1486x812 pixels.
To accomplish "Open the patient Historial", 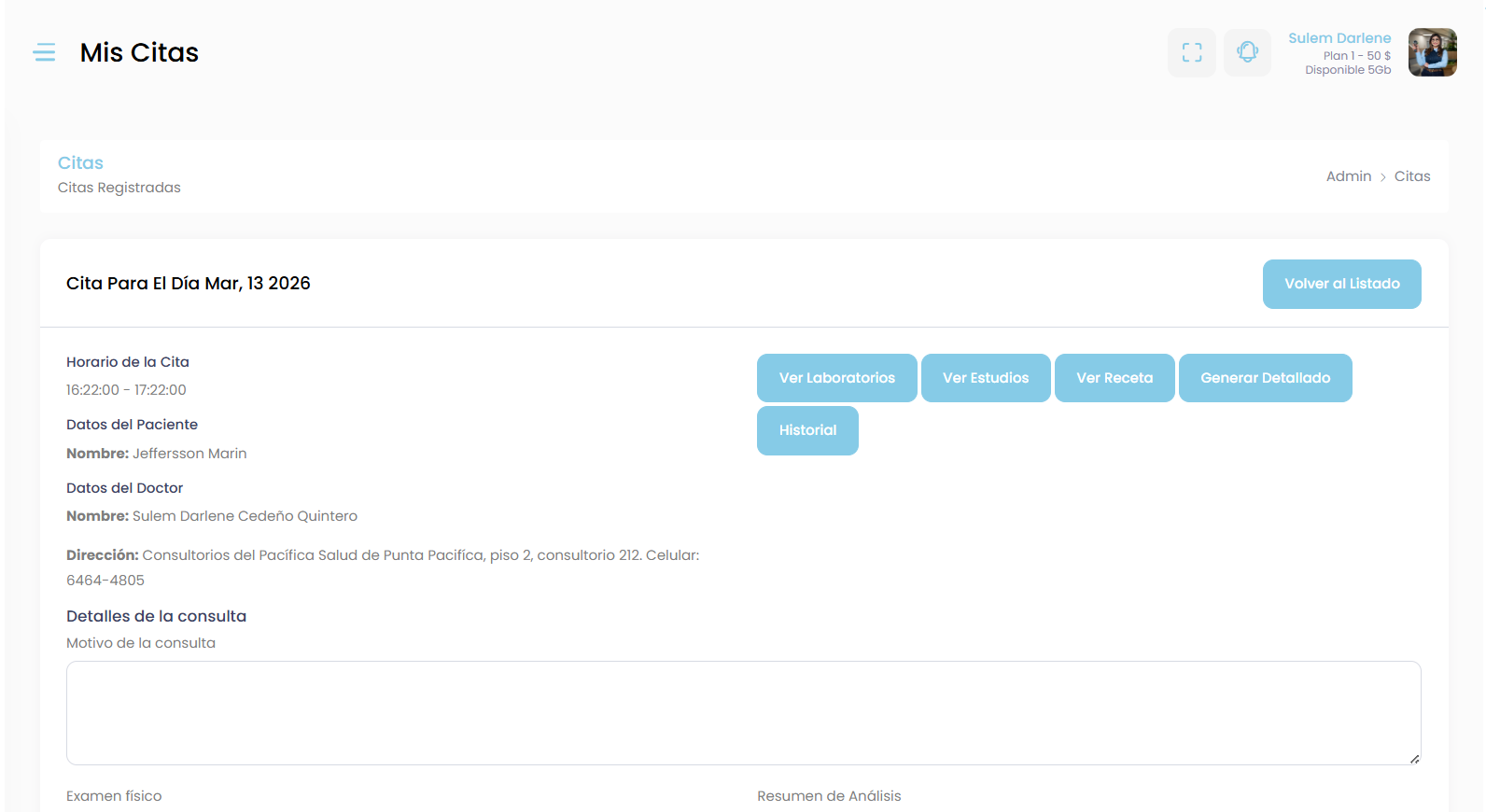I will point(807,430).
